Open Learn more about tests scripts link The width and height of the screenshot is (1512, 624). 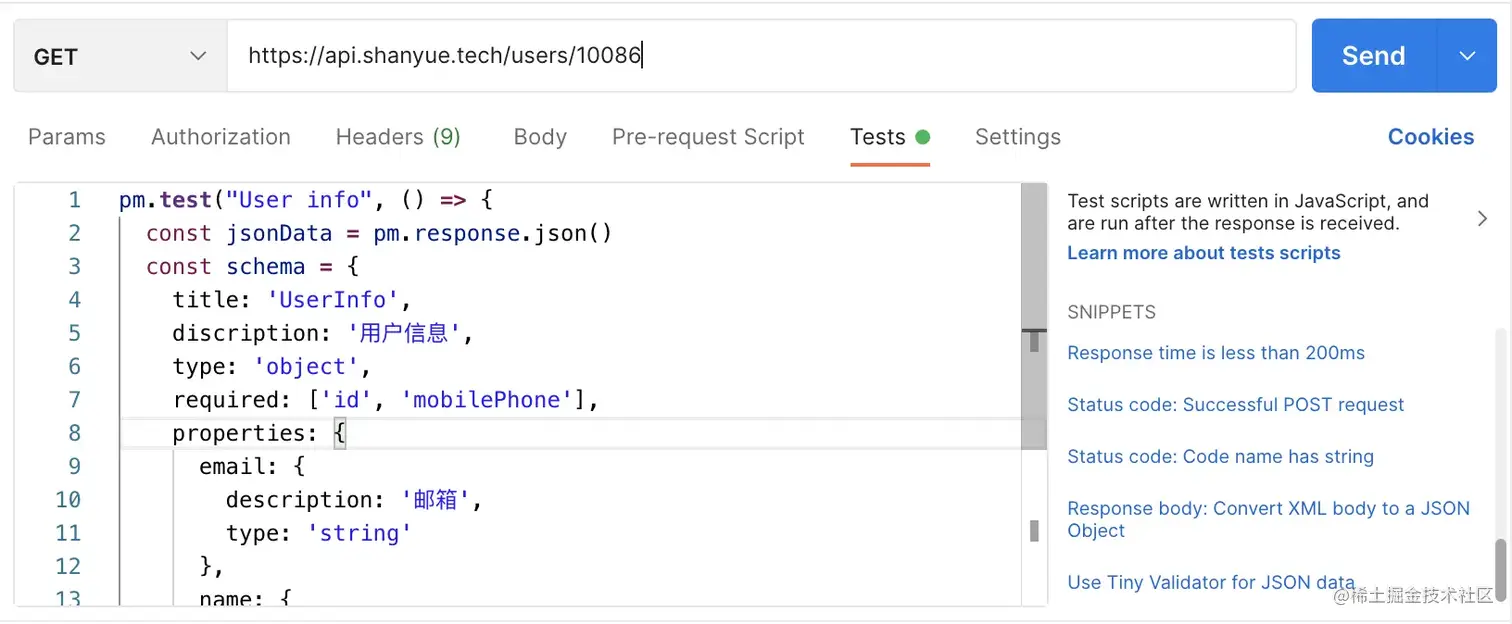click(x=1203, y=253)
